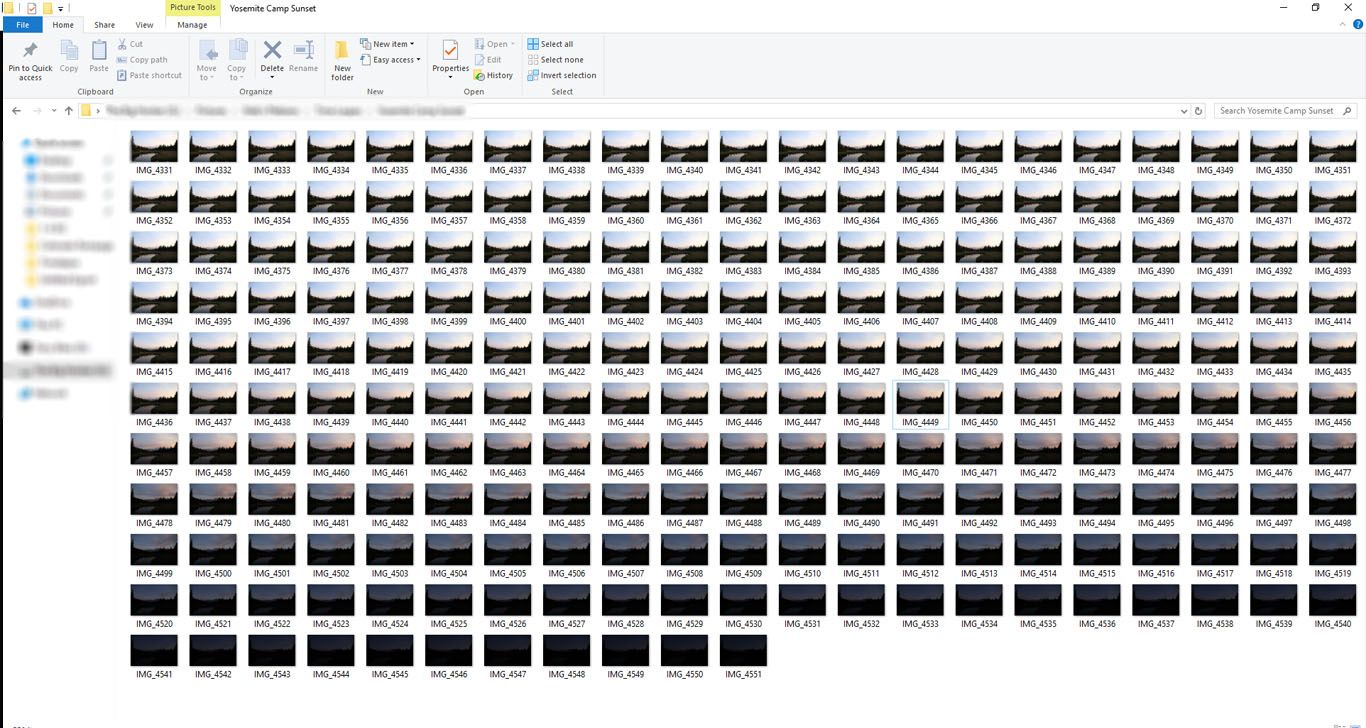Open the Manage tab under Picture Tools
Image resolution: width=1366 pixels, height=728 pixels.
[x=192, y=24]
